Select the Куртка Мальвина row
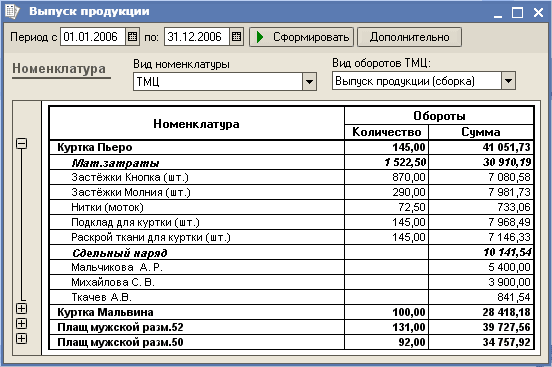Viewport: 552px width, 367px height. [x=291, y=312]
